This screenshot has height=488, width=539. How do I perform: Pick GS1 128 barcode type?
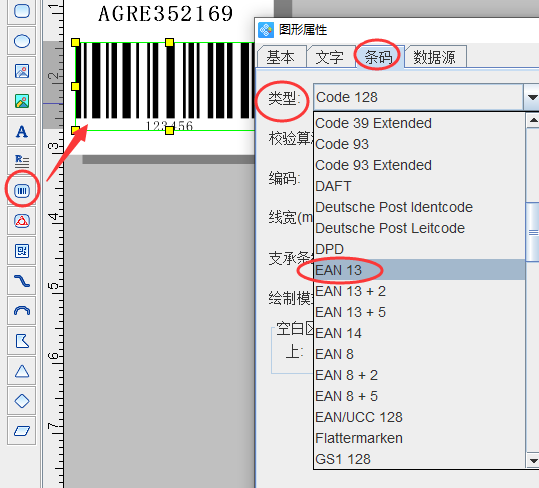pyautogui.click(x=419, y=459)
